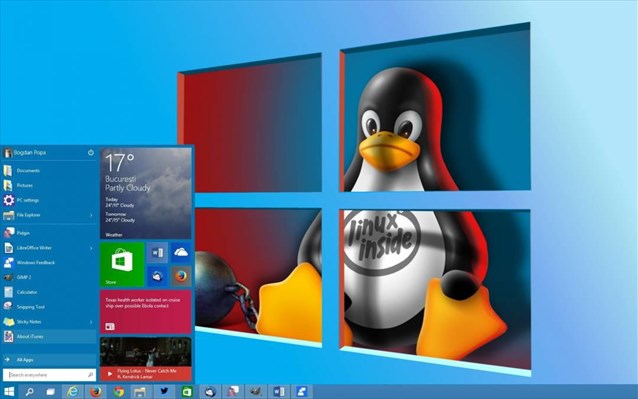The height and width of the screenshot is (399, 638).
Task: Open the green Store icon on the taskbar
Action: click(187, 392)
